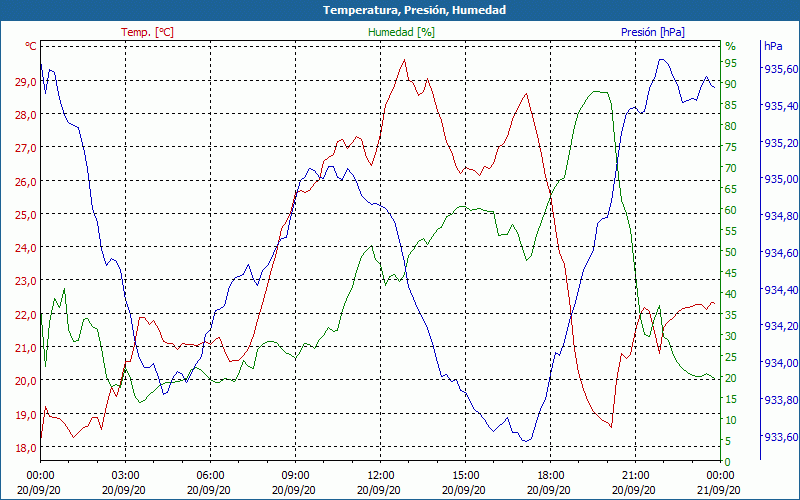Click the 28,0 temperature axis value
800x500 pixels.
[x=26, y=115]
